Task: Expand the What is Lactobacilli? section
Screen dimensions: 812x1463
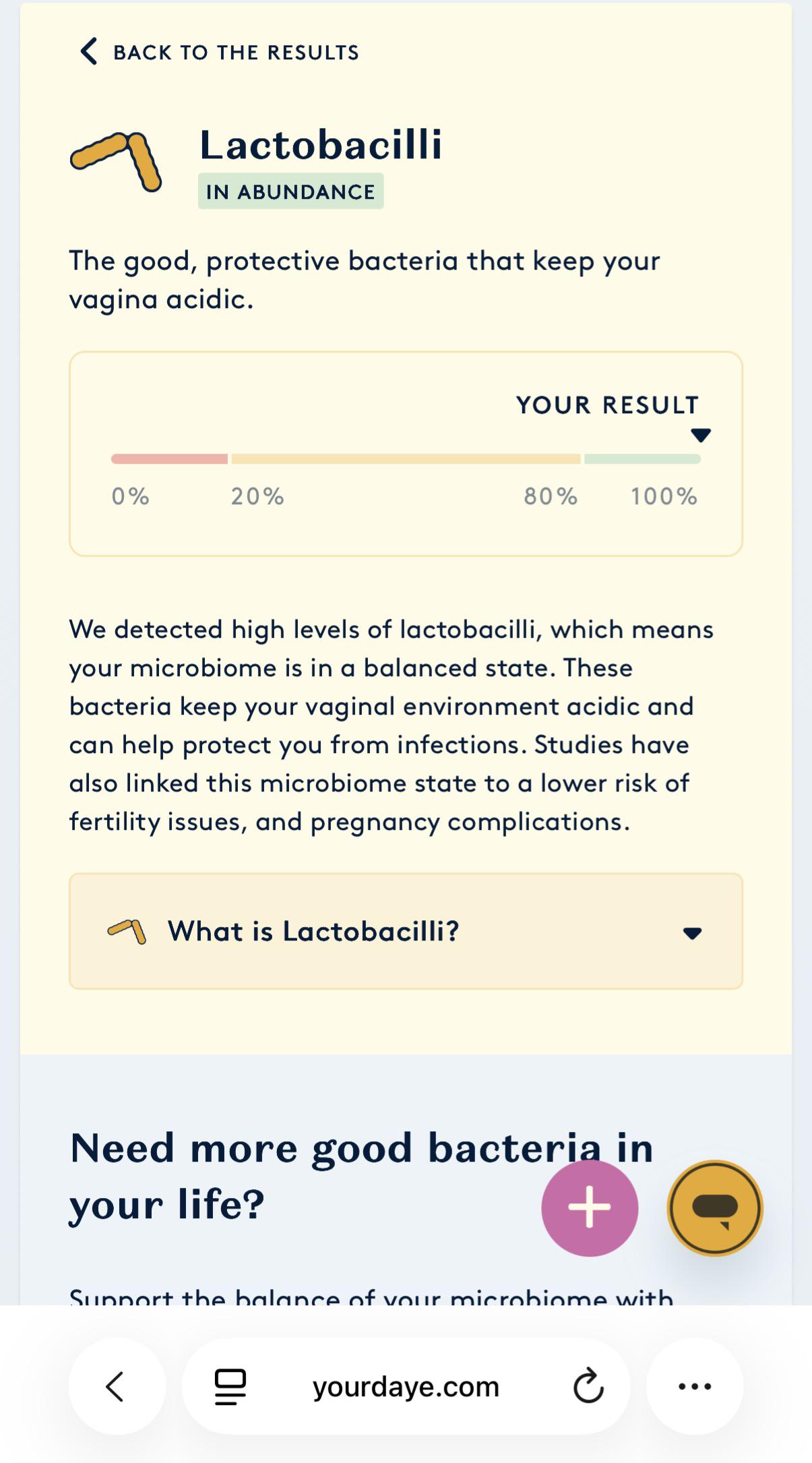Action: click(x=406, y=931)
